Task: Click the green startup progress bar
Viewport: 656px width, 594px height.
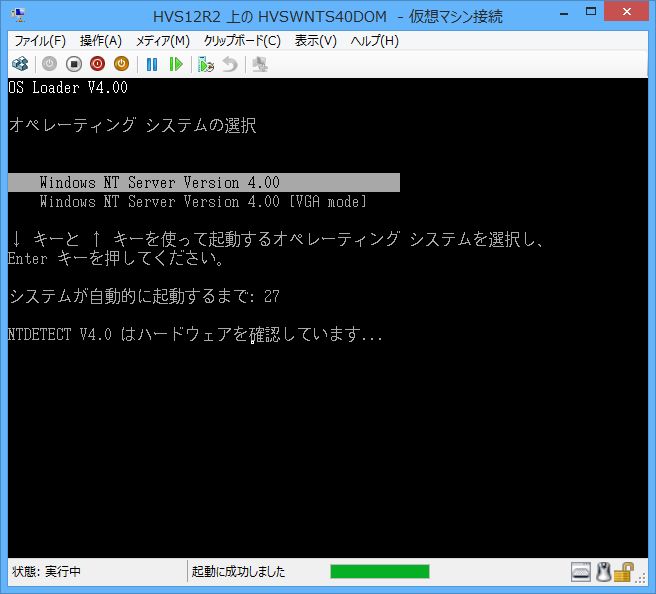Action: pyautogui.click(x=380, y=571)
